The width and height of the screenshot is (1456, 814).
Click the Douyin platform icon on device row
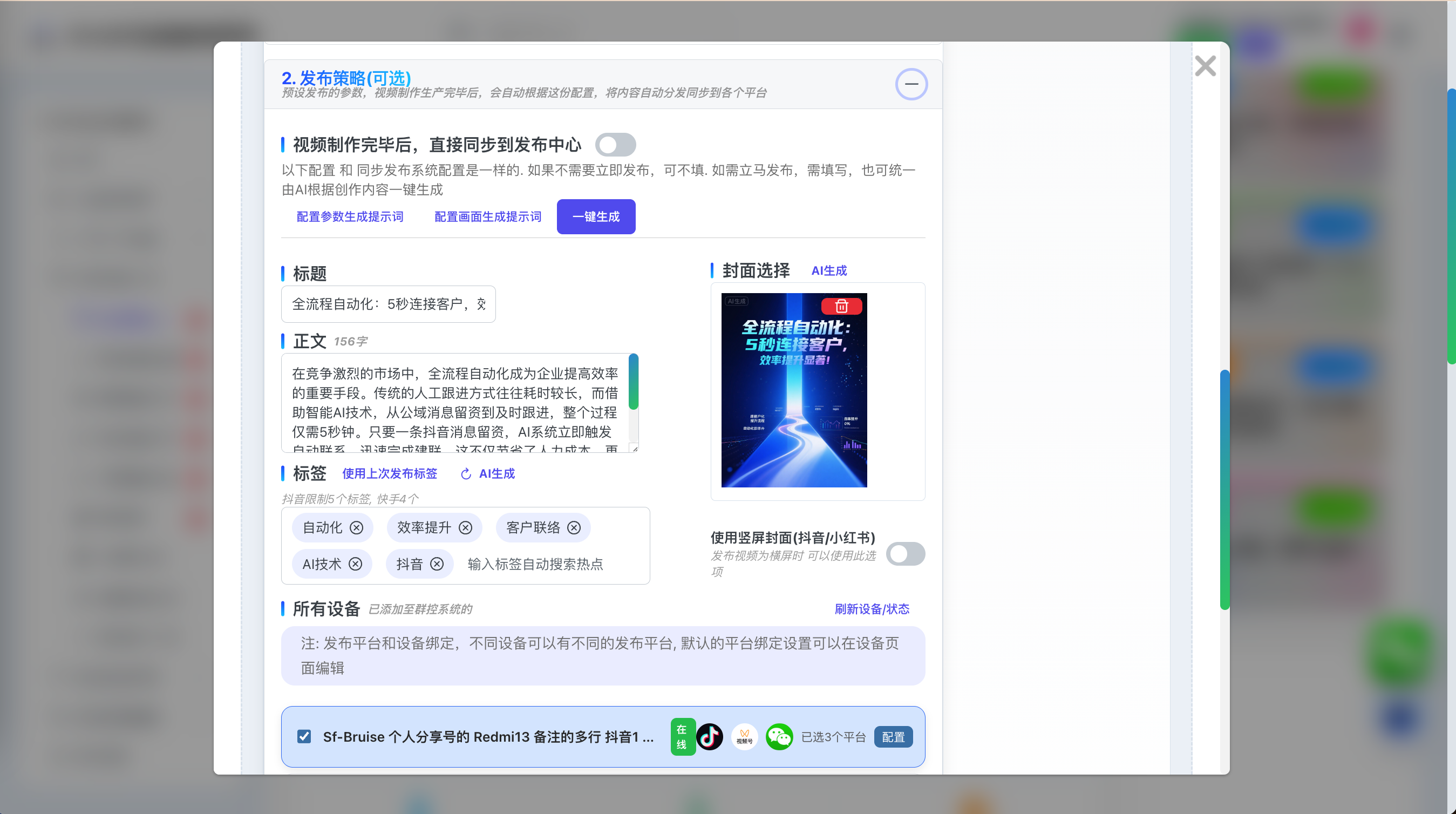point(709,737)
